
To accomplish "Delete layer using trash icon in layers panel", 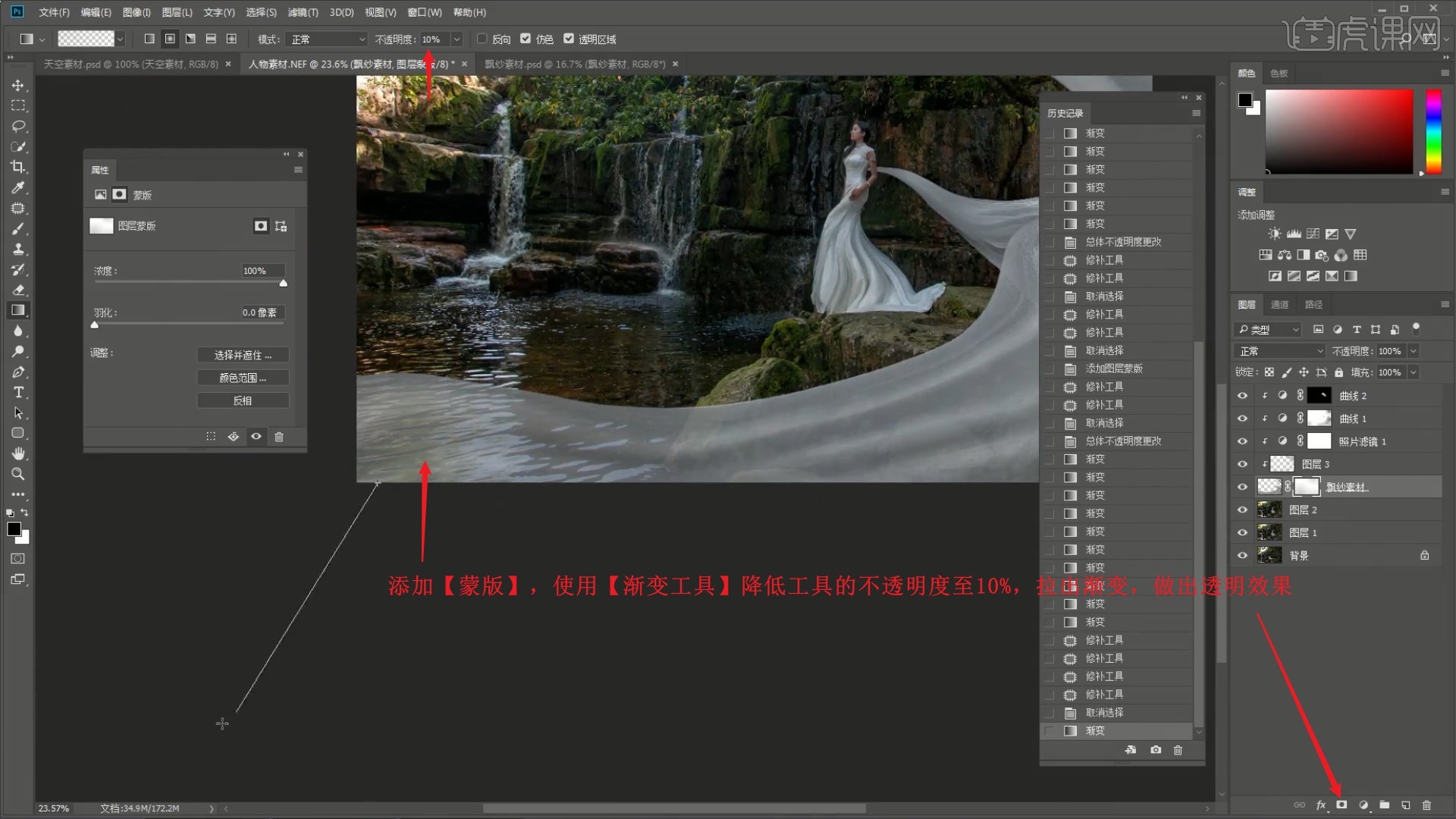I will (x=1426, y=805).
